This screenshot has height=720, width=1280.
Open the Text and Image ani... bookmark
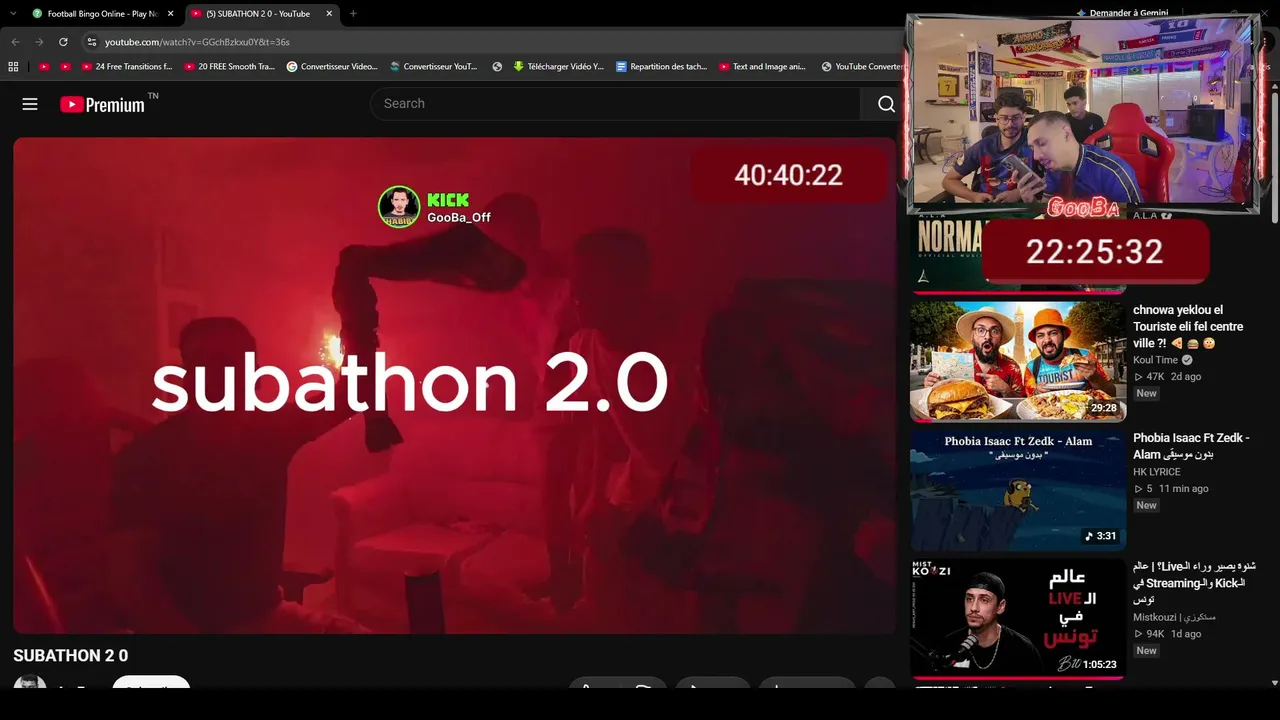pyautogui.click(x=762, y=67)
